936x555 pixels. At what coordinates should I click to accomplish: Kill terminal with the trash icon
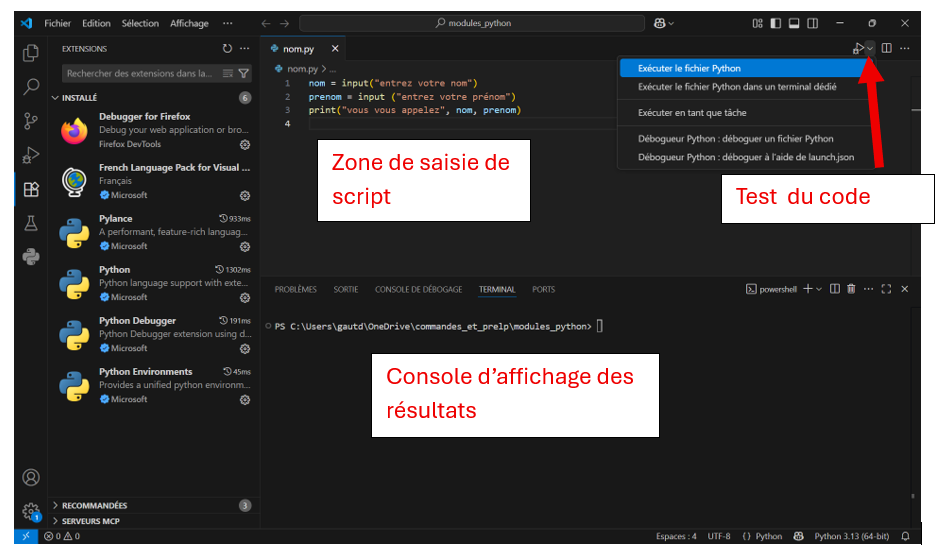click(x=851, y=289)
